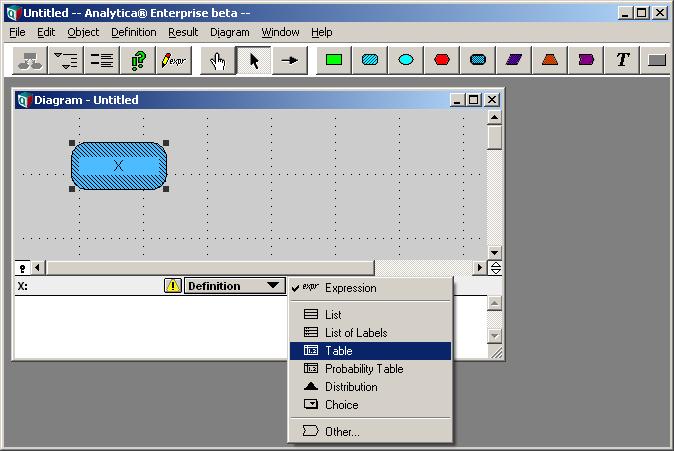Open the object window toolbar button

pos(102,61)
